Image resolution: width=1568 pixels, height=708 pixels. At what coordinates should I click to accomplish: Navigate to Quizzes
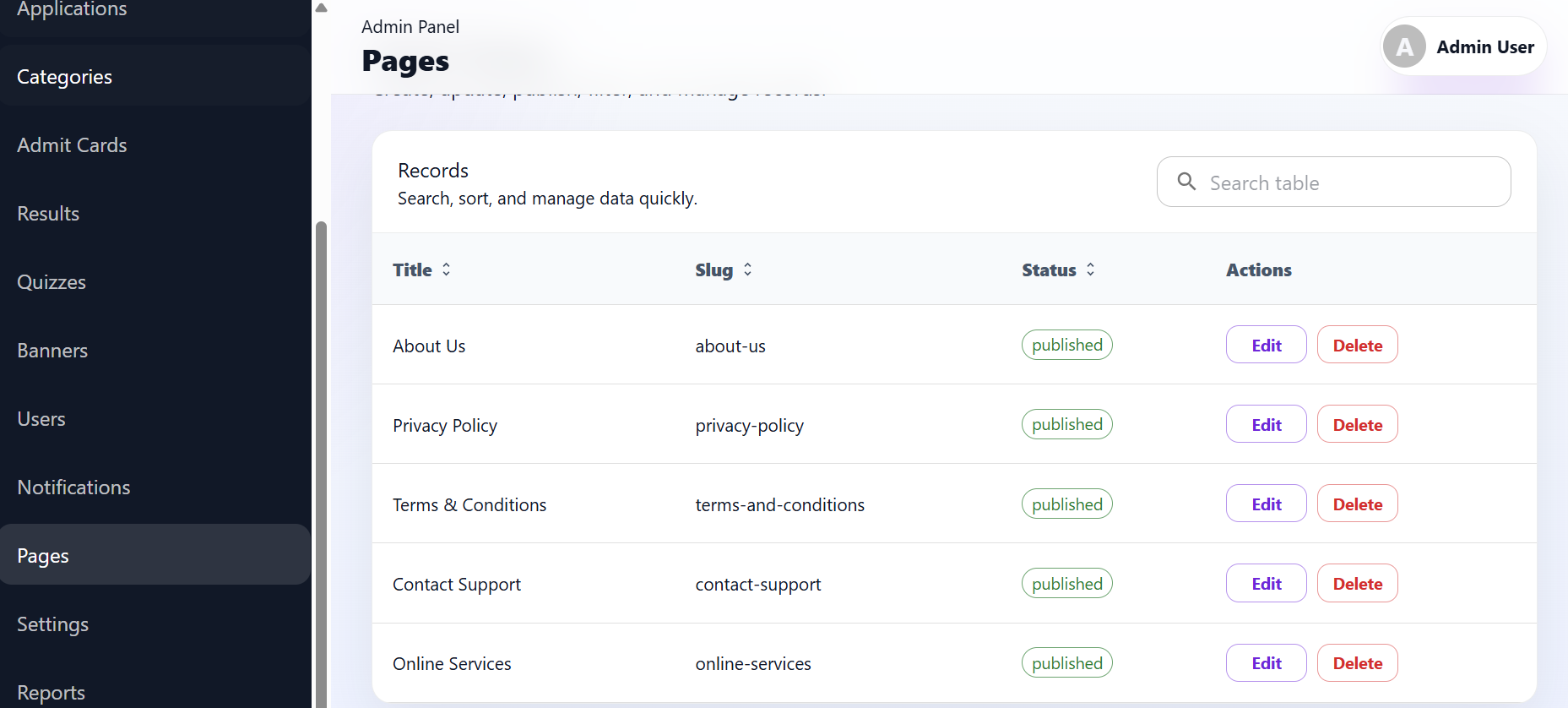tap(155, 281)
